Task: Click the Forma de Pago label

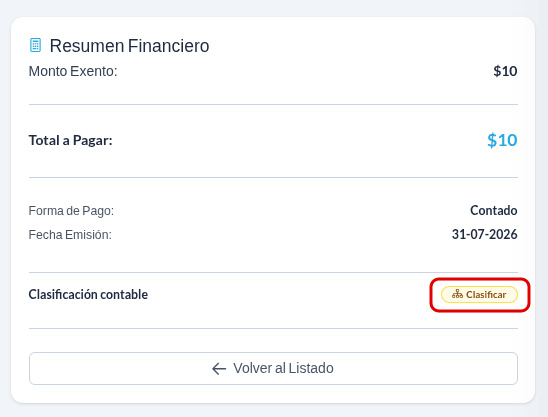Action: (x=71, y=211)
